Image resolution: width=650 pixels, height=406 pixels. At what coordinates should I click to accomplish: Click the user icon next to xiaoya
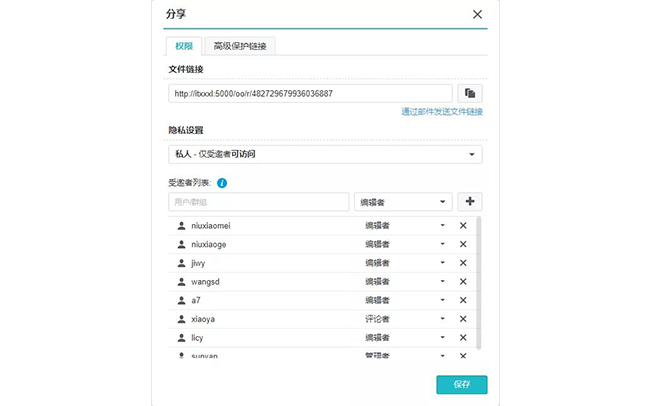pyautogui.click(x=181, y=319)
